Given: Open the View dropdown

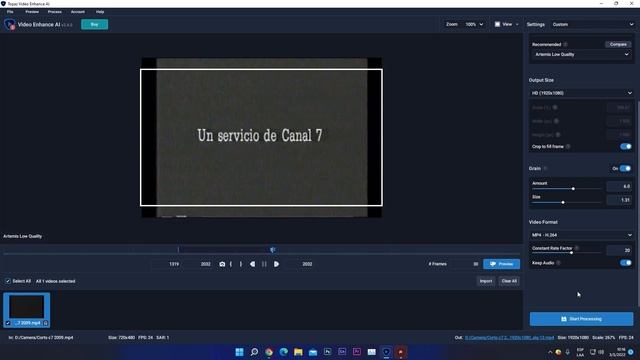Looking at the screenshot, I should tap(506, 24).
